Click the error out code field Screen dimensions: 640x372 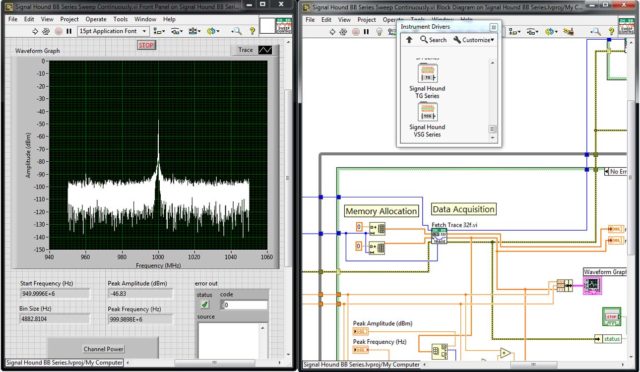pyautogui.click(x=244, y=305)
